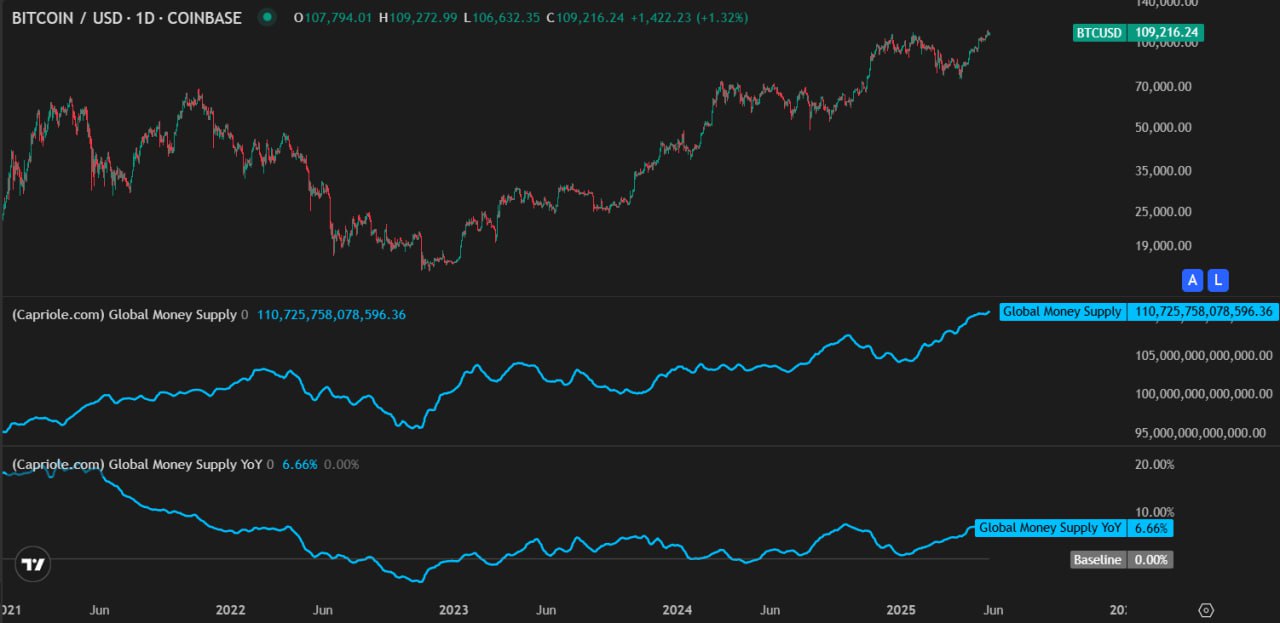Click the 2024 label on the time axis
This screenshot has height=623, width=1280.
point(677,610)
